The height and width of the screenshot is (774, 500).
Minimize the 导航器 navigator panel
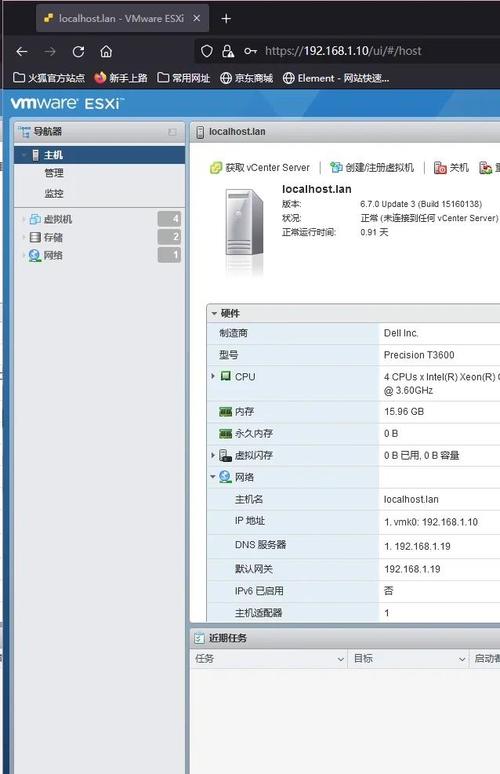tap(172, 132)
